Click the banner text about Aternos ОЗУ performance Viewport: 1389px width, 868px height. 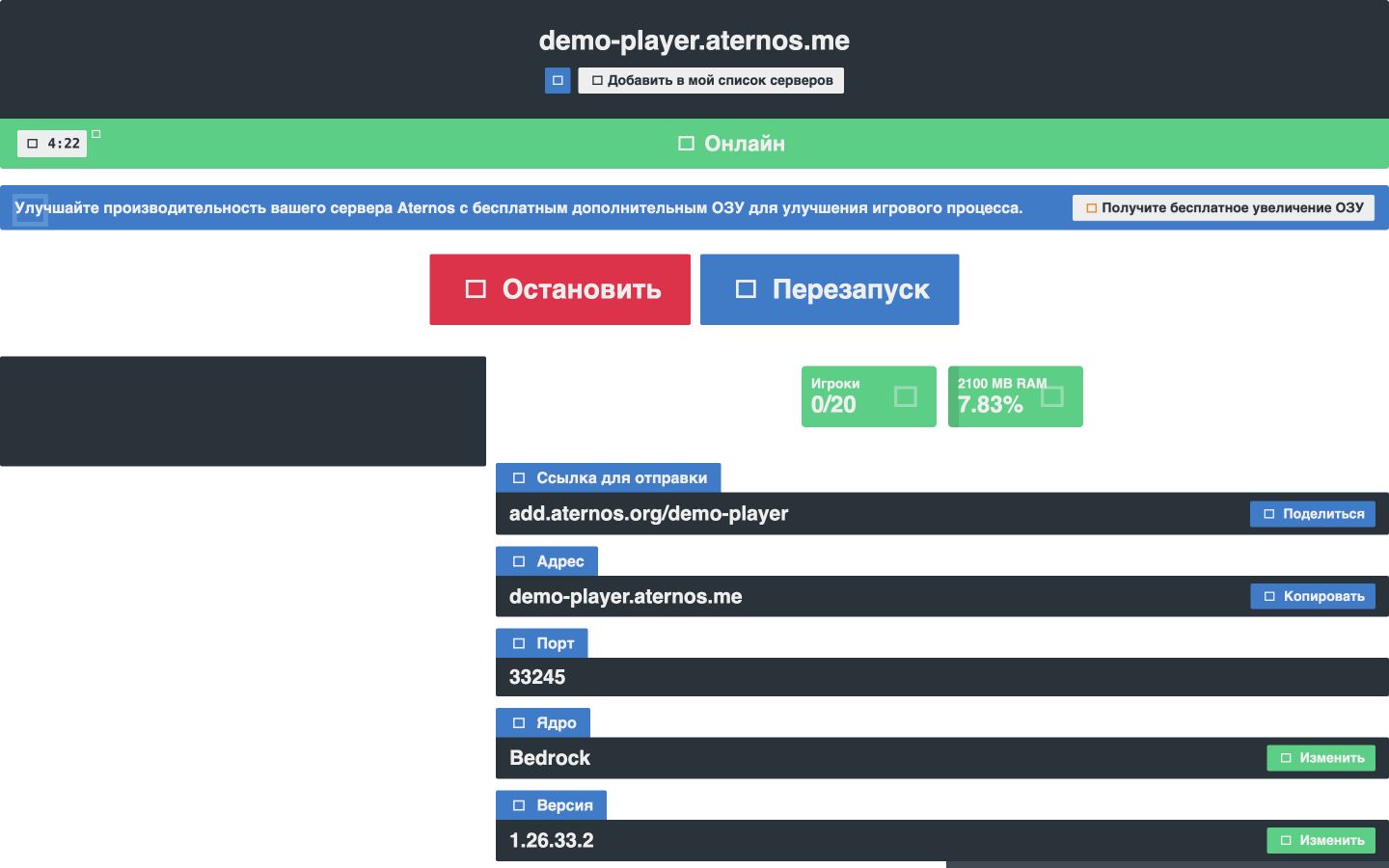pyautogui.click(x=519, y=207)
